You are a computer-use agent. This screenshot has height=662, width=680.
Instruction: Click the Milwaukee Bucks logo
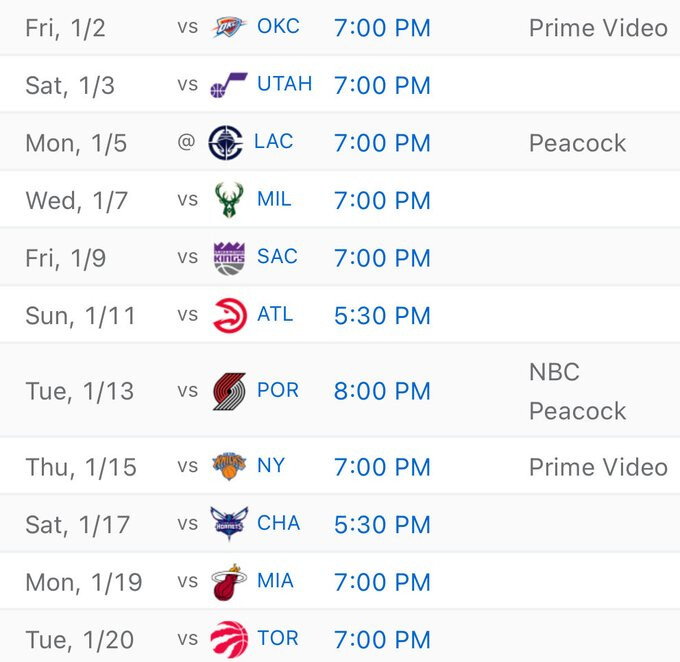pos(229,200)
